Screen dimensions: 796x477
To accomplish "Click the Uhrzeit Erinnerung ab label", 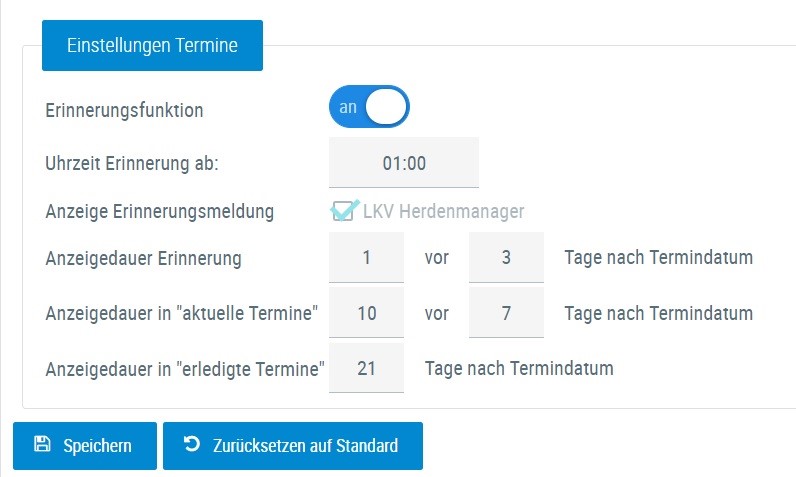I will point(132,163).
